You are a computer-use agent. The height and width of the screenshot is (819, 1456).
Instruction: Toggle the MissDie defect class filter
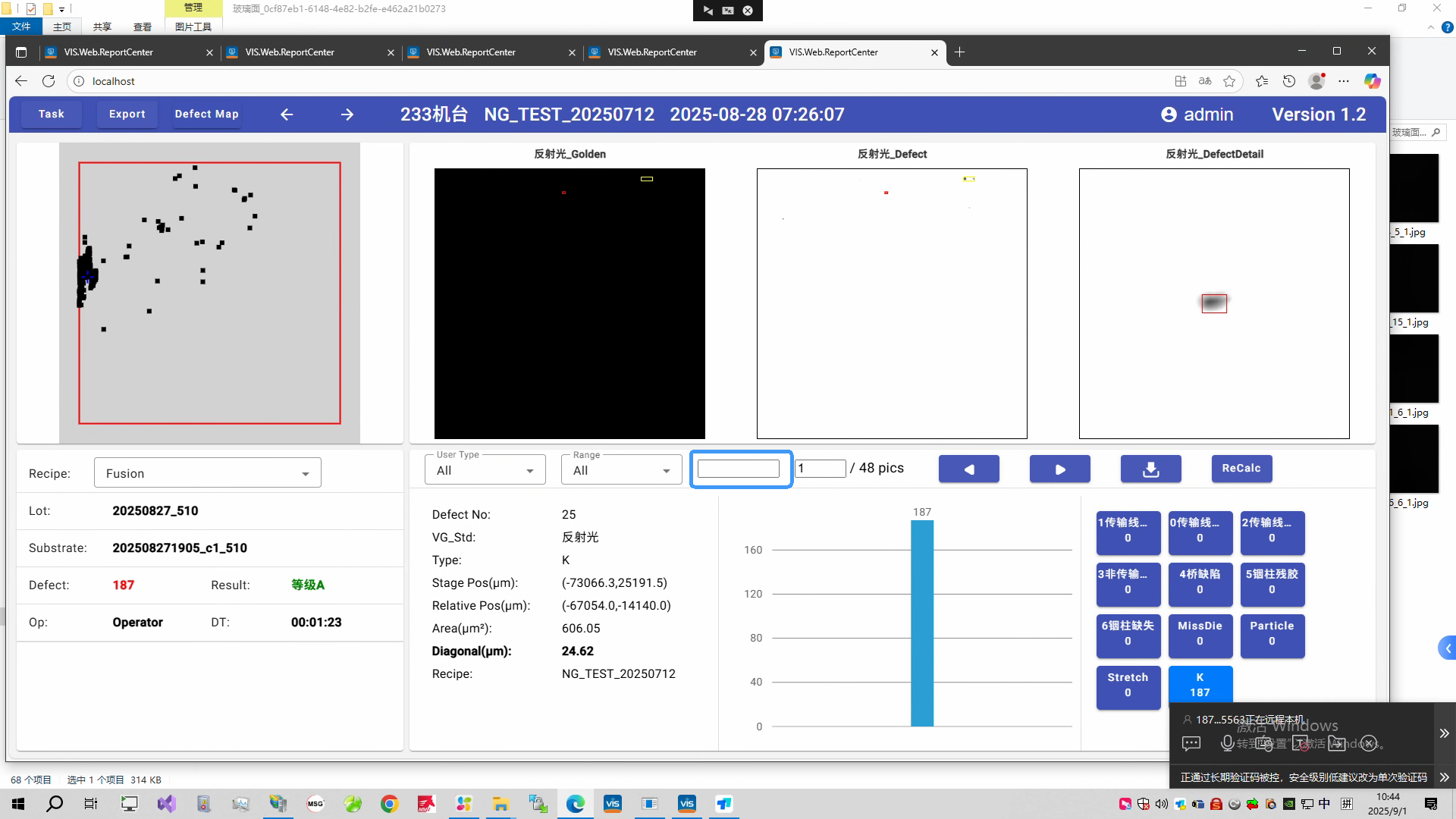1200,632
